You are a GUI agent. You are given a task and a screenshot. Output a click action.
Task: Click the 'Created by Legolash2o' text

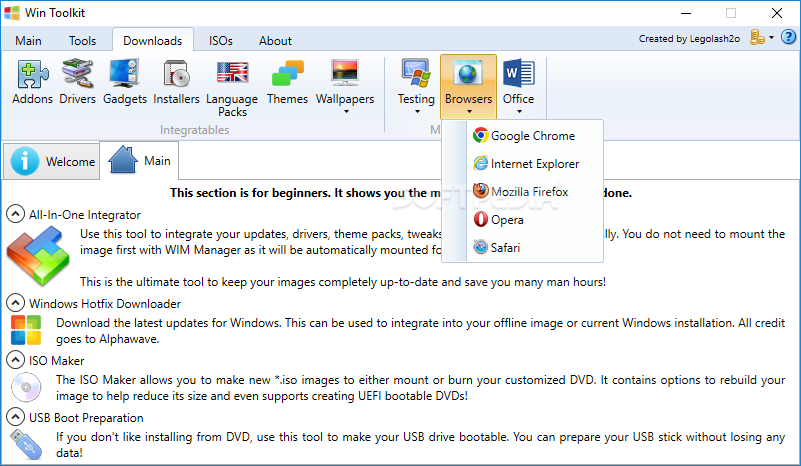tap(689, 39)
